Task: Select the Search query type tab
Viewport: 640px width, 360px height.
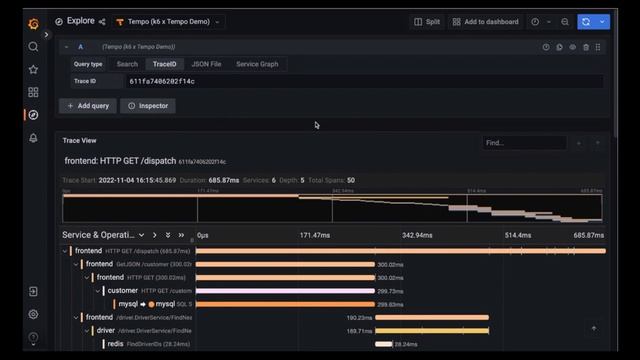Action: pos(127,64)
